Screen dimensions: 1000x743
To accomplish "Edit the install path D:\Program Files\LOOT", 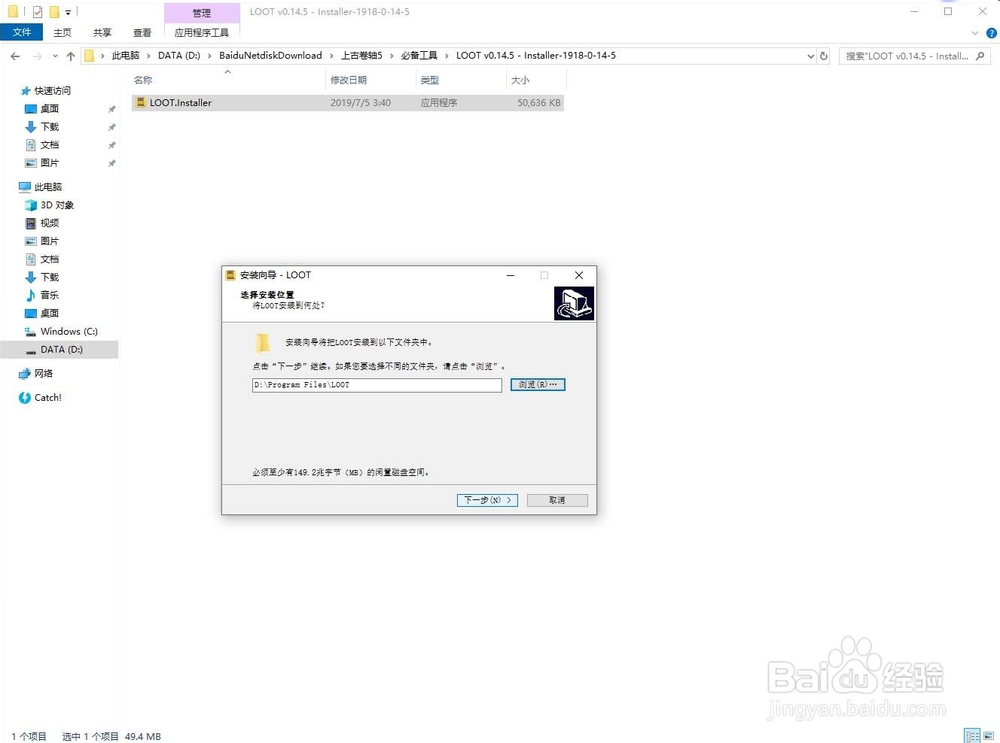I will 377,385.
